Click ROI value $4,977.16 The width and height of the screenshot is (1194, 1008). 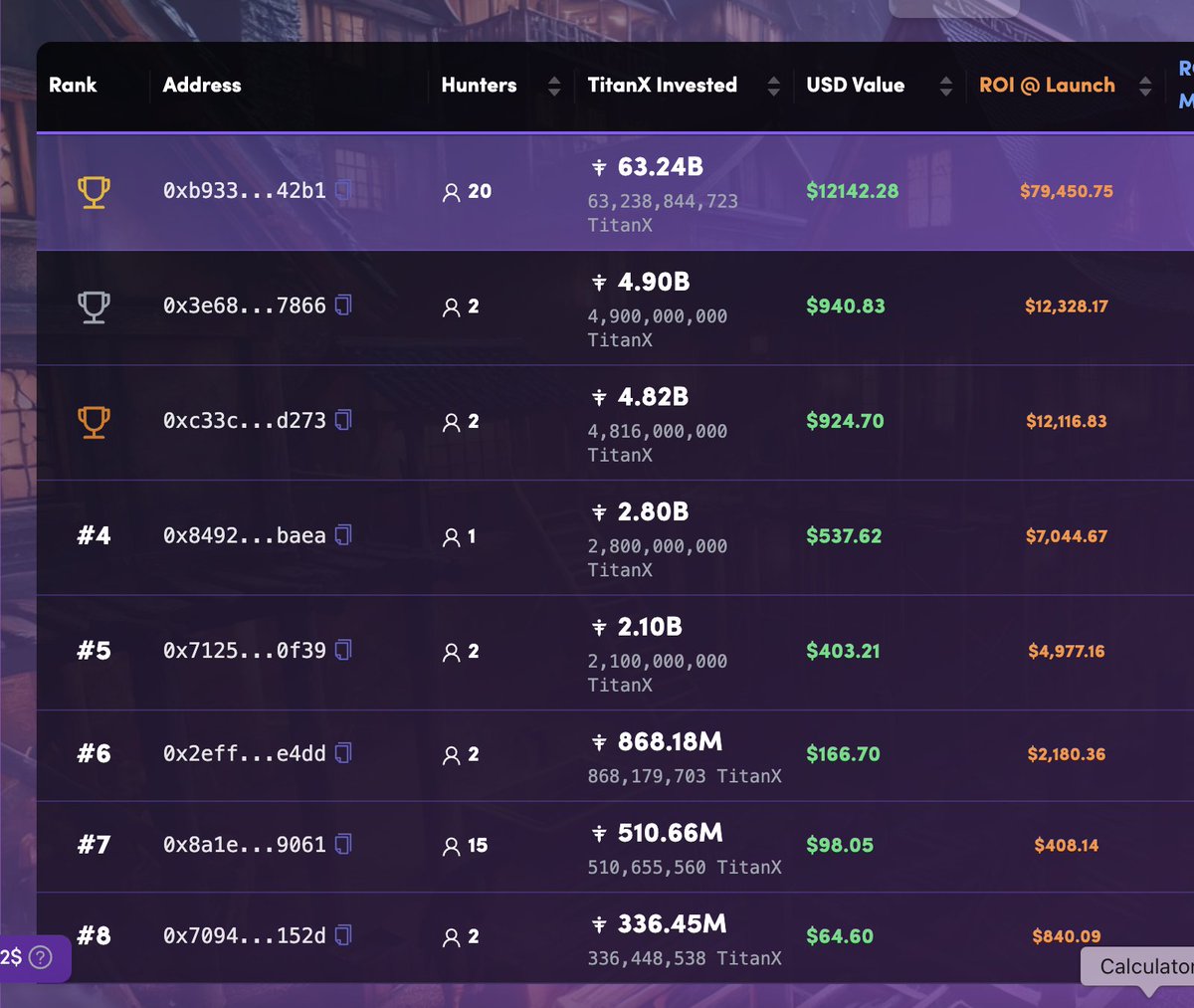tap(1067, 651)
